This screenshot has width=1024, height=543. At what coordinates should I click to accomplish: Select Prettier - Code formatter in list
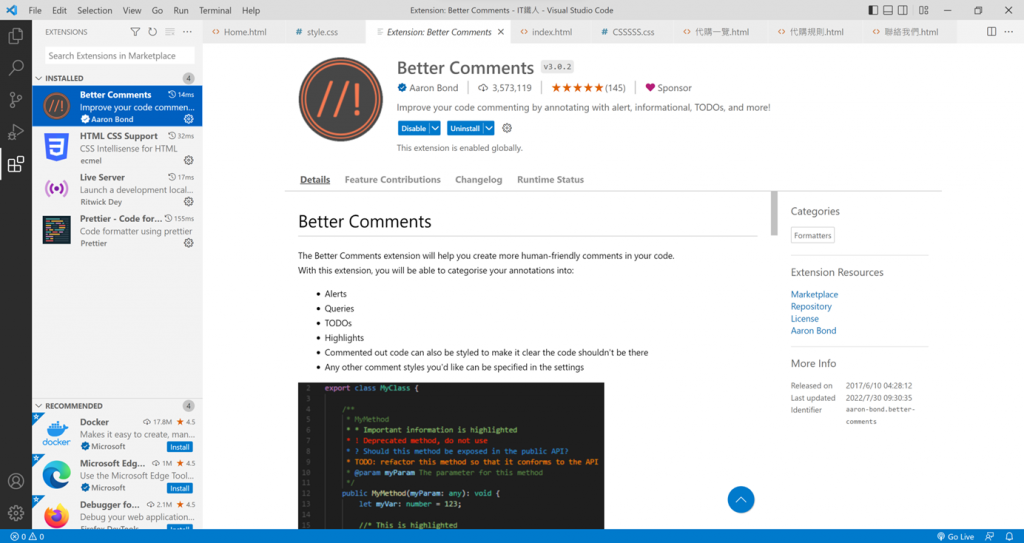[118, 230]
